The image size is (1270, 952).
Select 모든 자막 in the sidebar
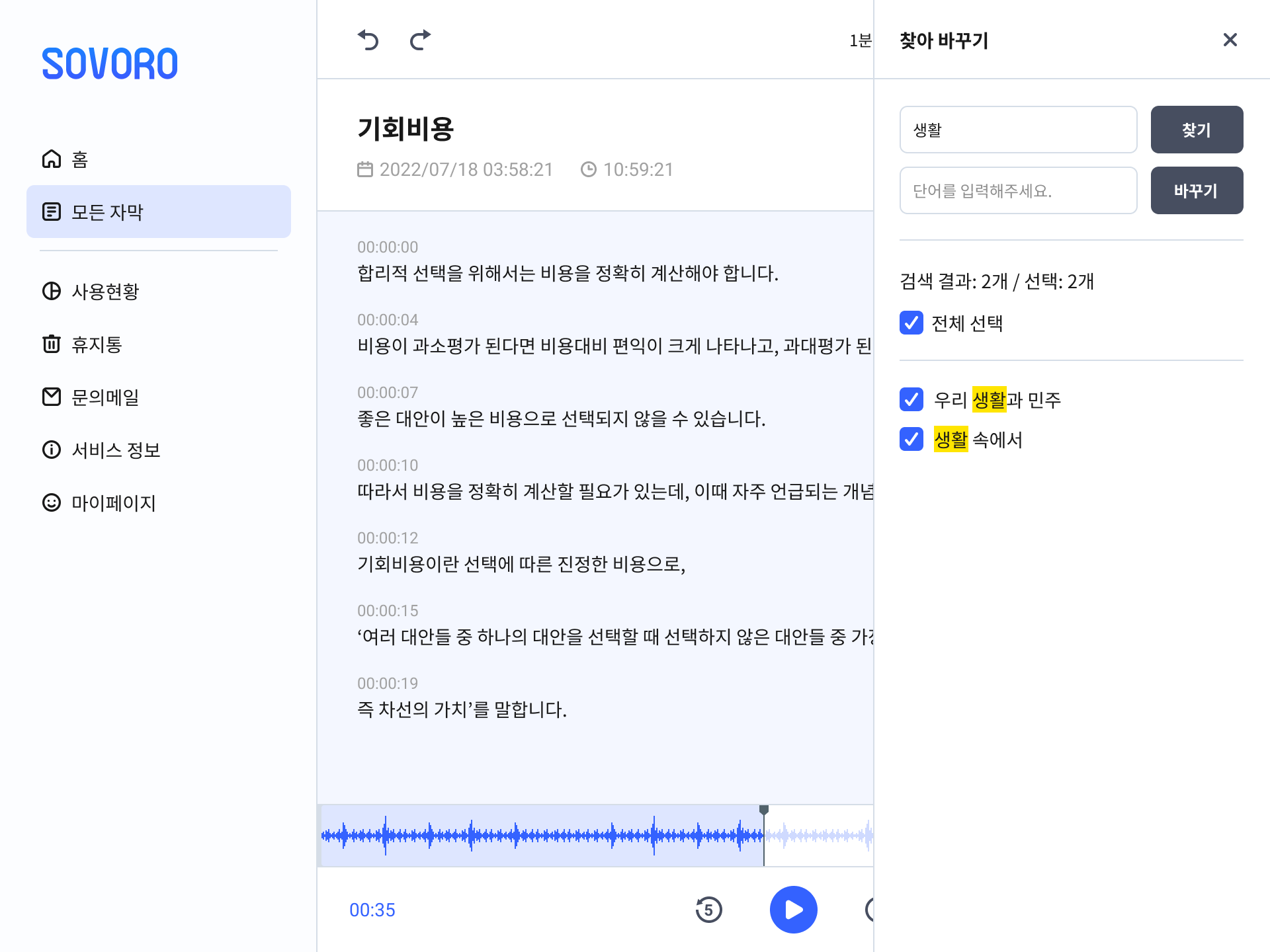[x=159, y=212]
